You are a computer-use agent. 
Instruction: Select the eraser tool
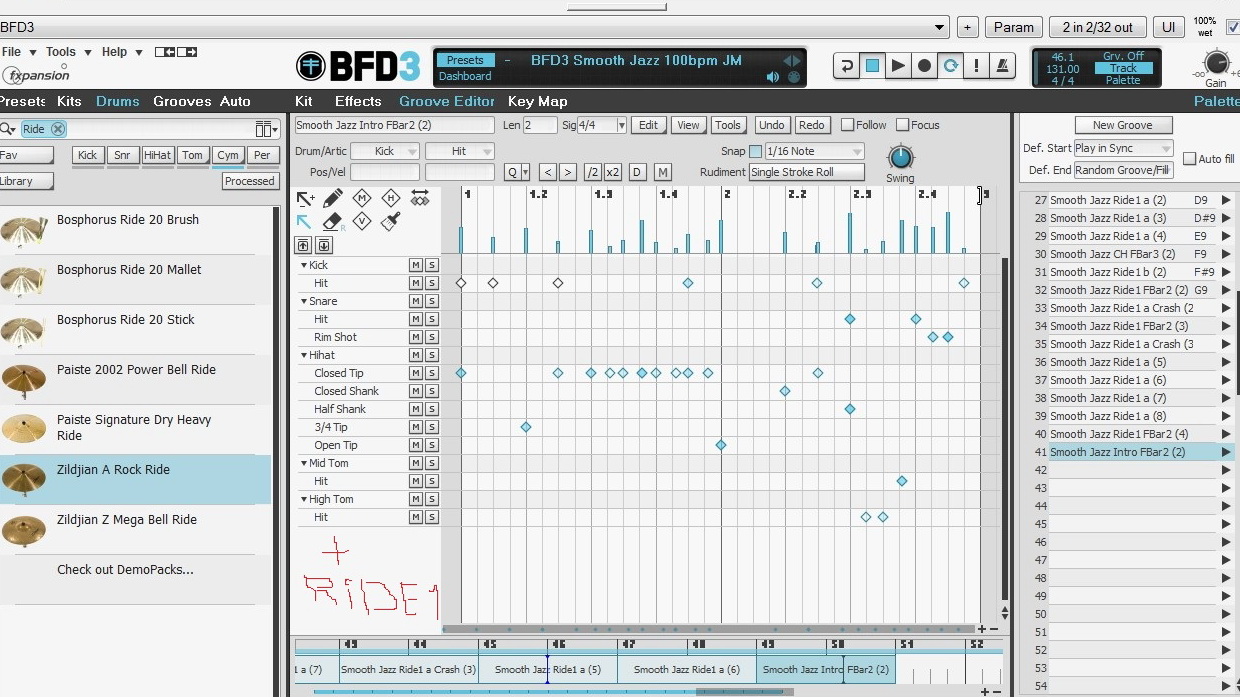333,222
